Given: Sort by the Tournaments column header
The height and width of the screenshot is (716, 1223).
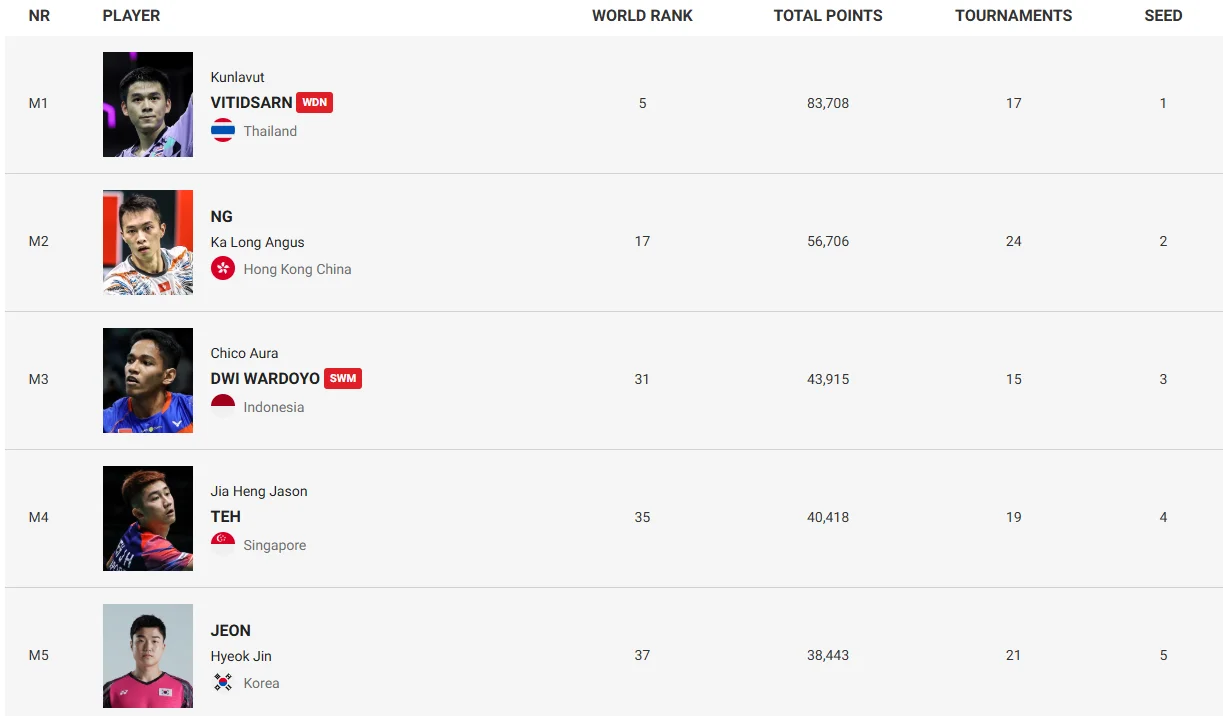Looking at the screenshot, I should [1013, 16].
